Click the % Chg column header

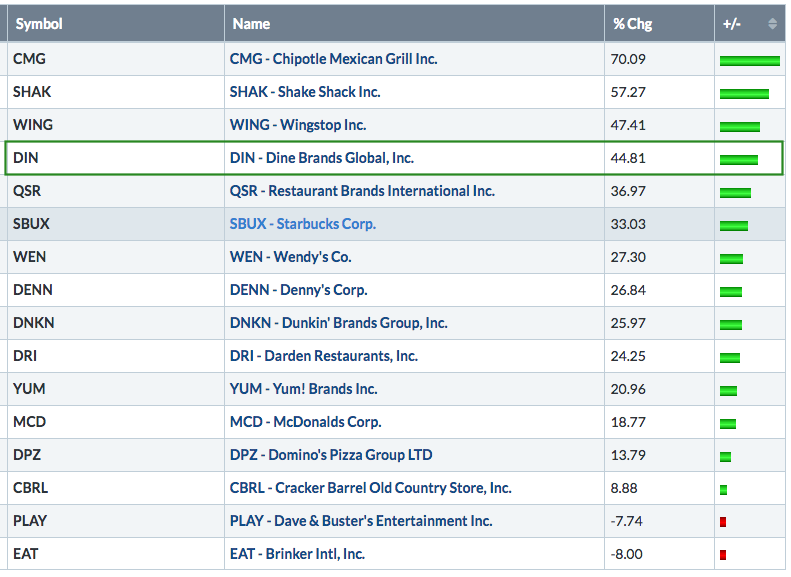click(x=659, y=24)
